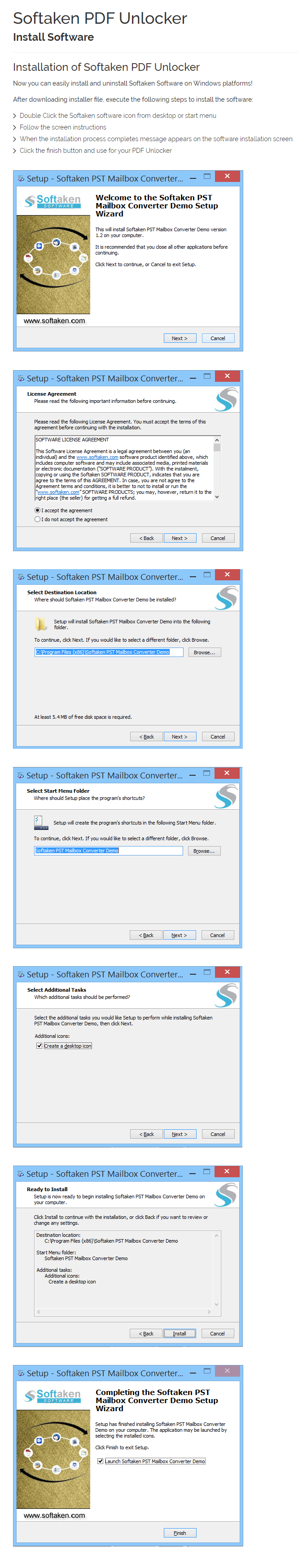This screenshot has width=298, height=1568.
Task: Click the setup title icon in Select Destination Location dialog
Action: [x=21, y=576]
